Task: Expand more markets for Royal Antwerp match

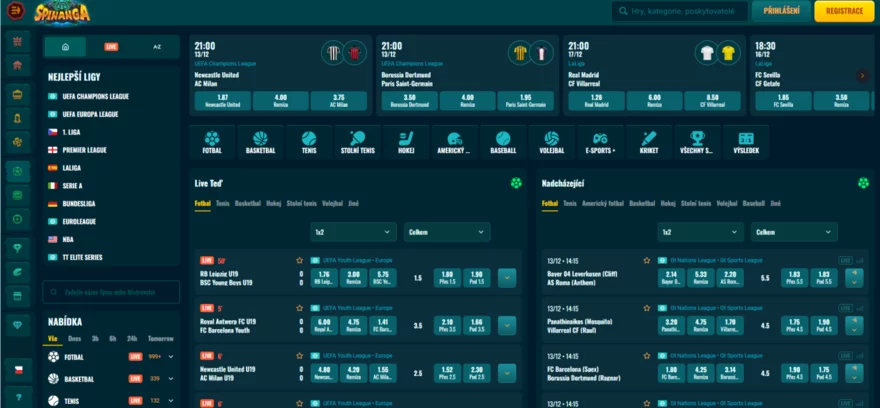Action: pyautogui.click(x=506, y=324)
